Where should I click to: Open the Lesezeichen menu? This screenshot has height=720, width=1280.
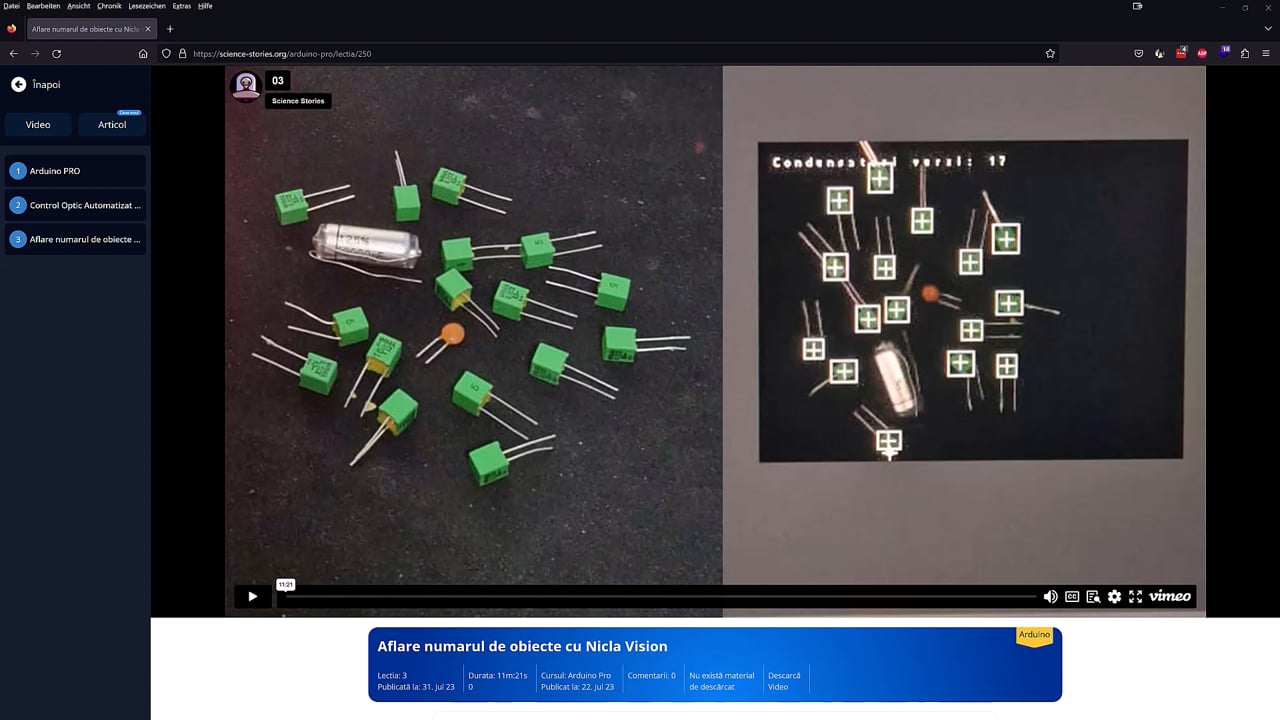point(147,6)
